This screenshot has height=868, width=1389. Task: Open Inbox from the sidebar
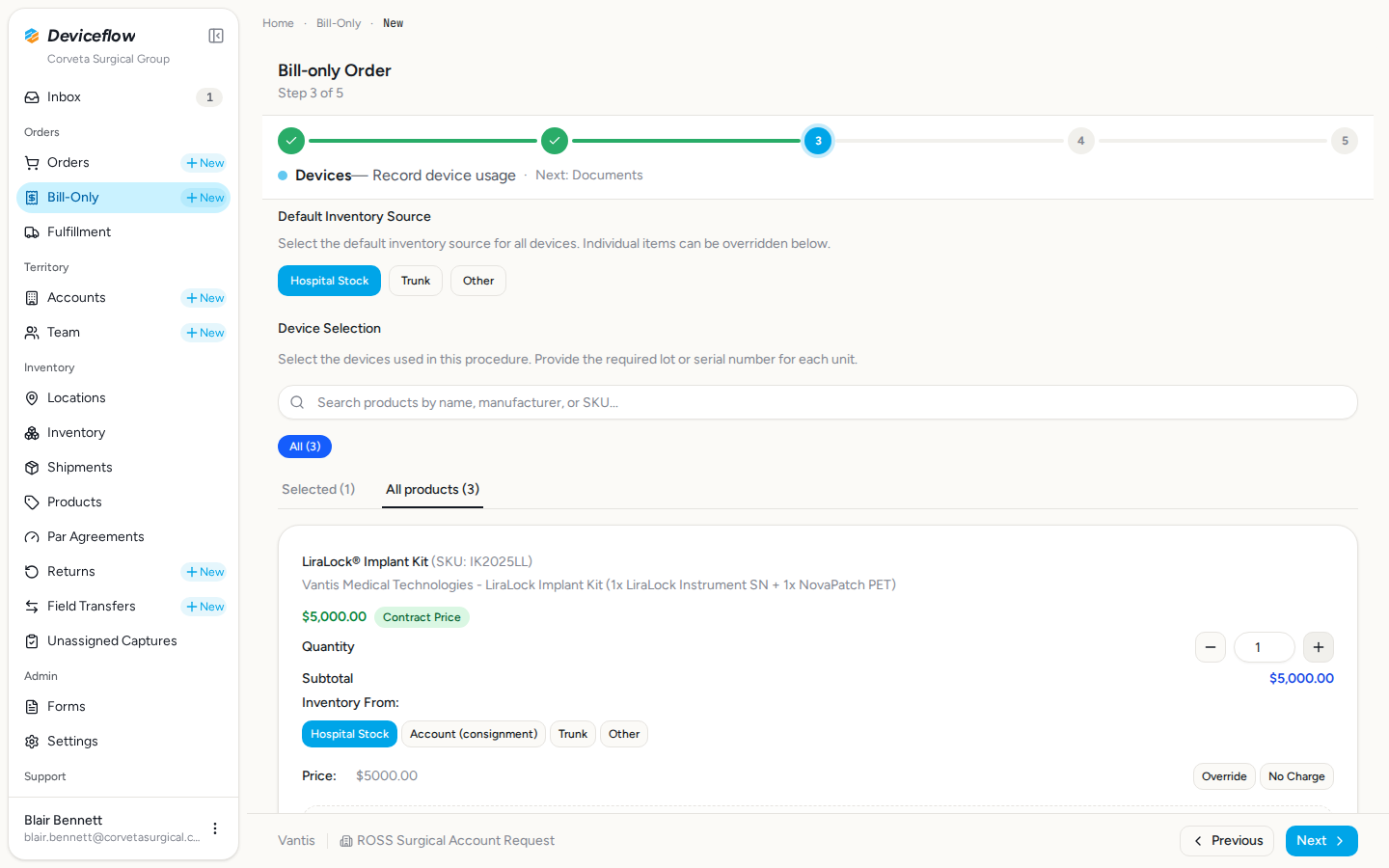coord(123,97)
